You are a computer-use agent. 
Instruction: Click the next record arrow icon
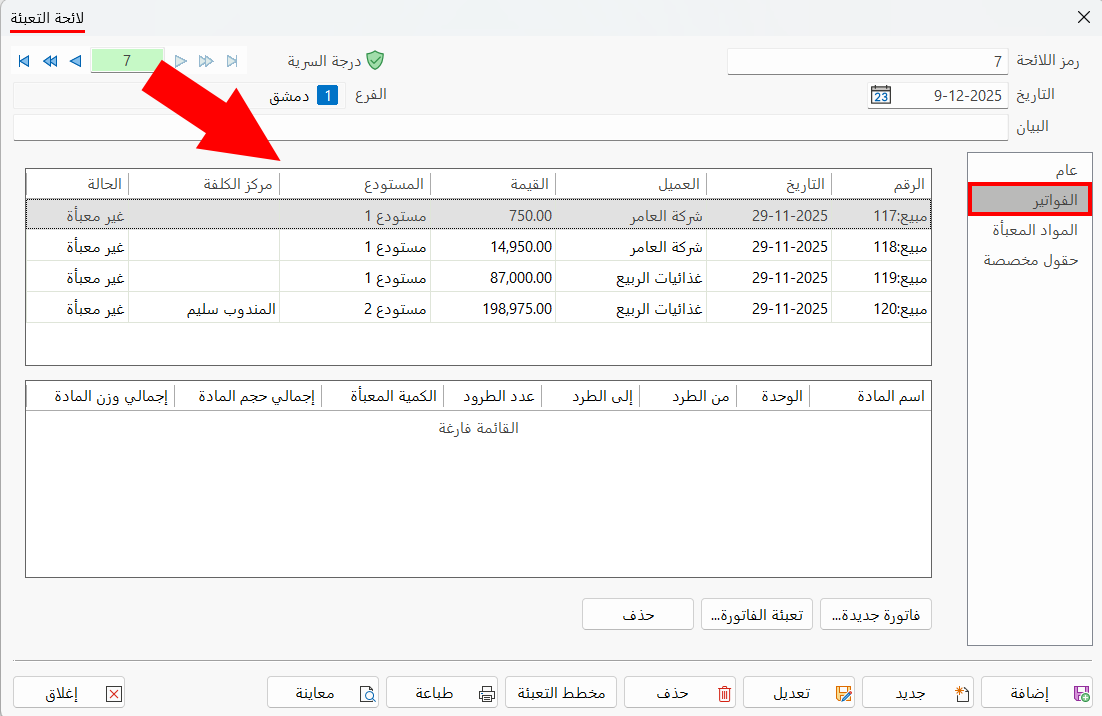pos(179,60)
